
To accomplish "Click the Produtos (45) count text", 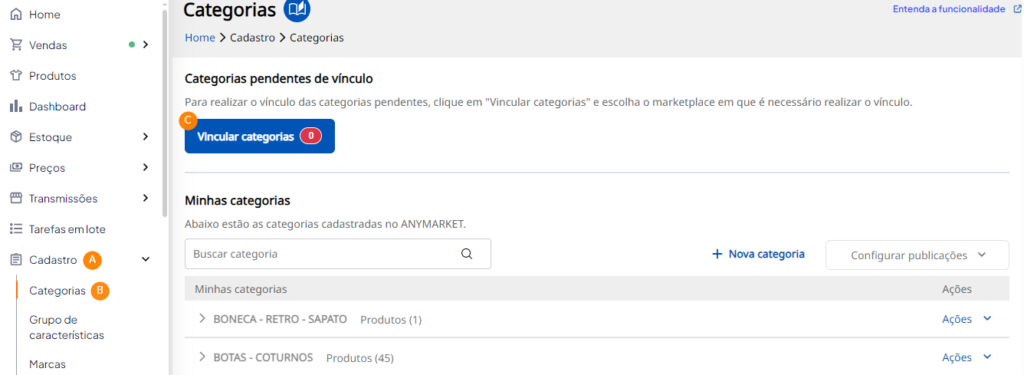I will [x=360, y=358].
